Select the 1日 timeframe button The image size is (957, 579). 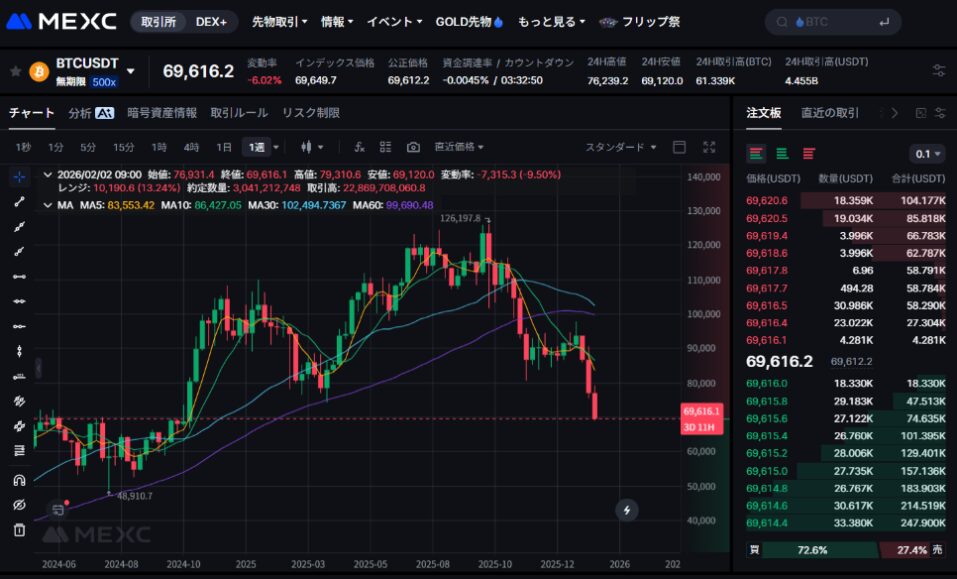click(x=224, y=147)
